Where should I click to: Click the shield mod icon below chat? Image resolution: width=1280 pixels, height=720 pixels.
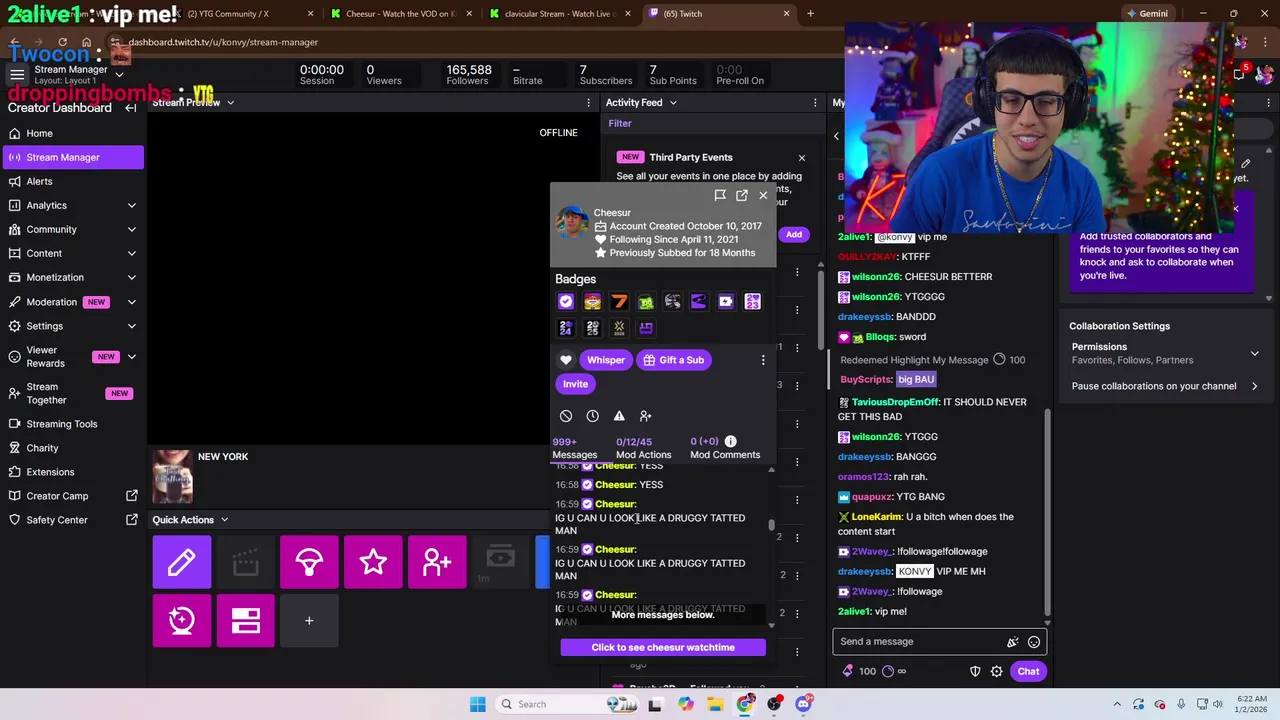pyautogui.click(x=975, y=672)
